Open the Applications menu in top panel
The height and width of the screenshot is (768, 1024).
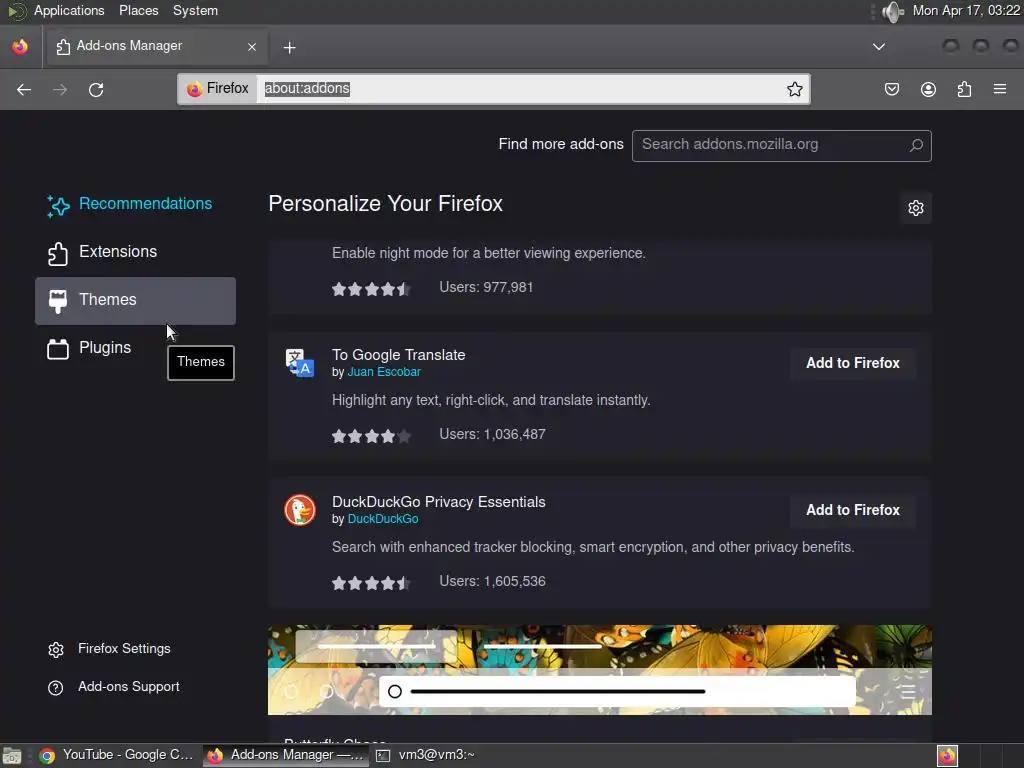coord(69,10)
